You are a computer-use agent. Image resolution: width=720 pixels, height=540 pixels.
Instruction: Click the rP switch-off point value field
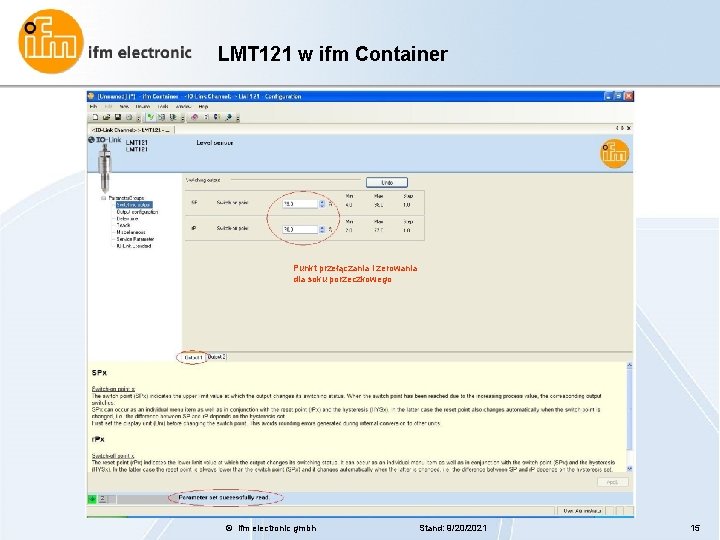pos(300,229)
